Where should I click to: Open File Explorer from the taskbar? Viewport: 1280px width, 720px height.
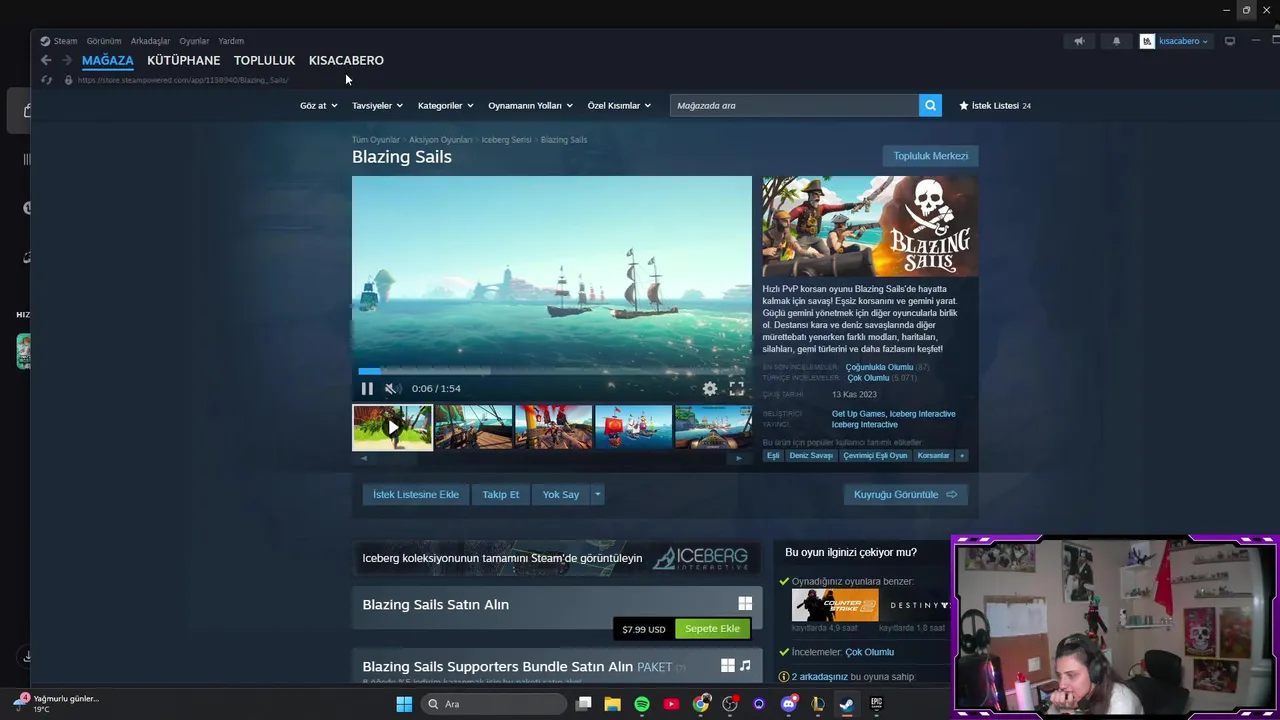point(612,704)
